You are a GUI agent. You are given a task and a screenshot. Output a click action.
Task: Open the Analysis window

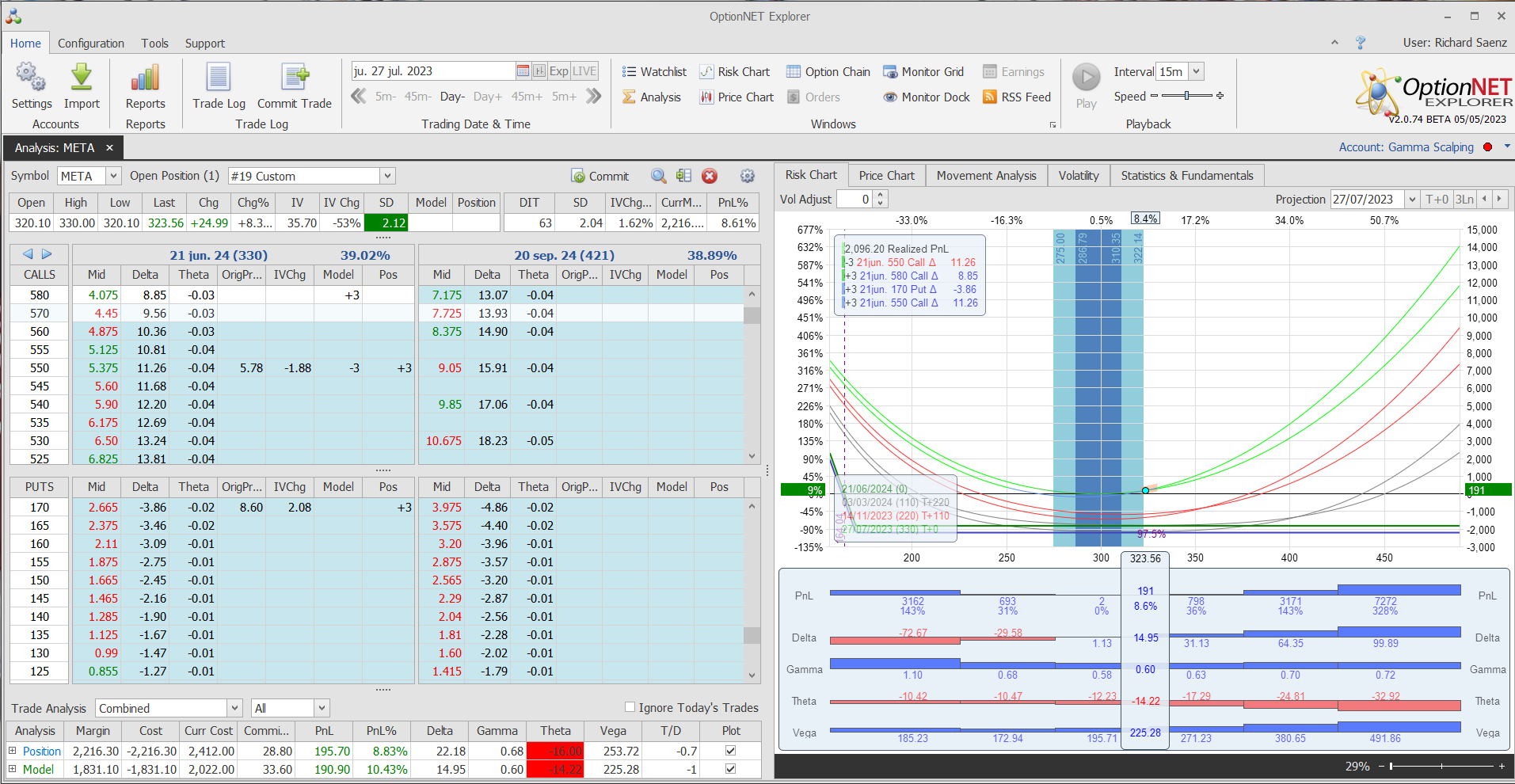point(651,97)
